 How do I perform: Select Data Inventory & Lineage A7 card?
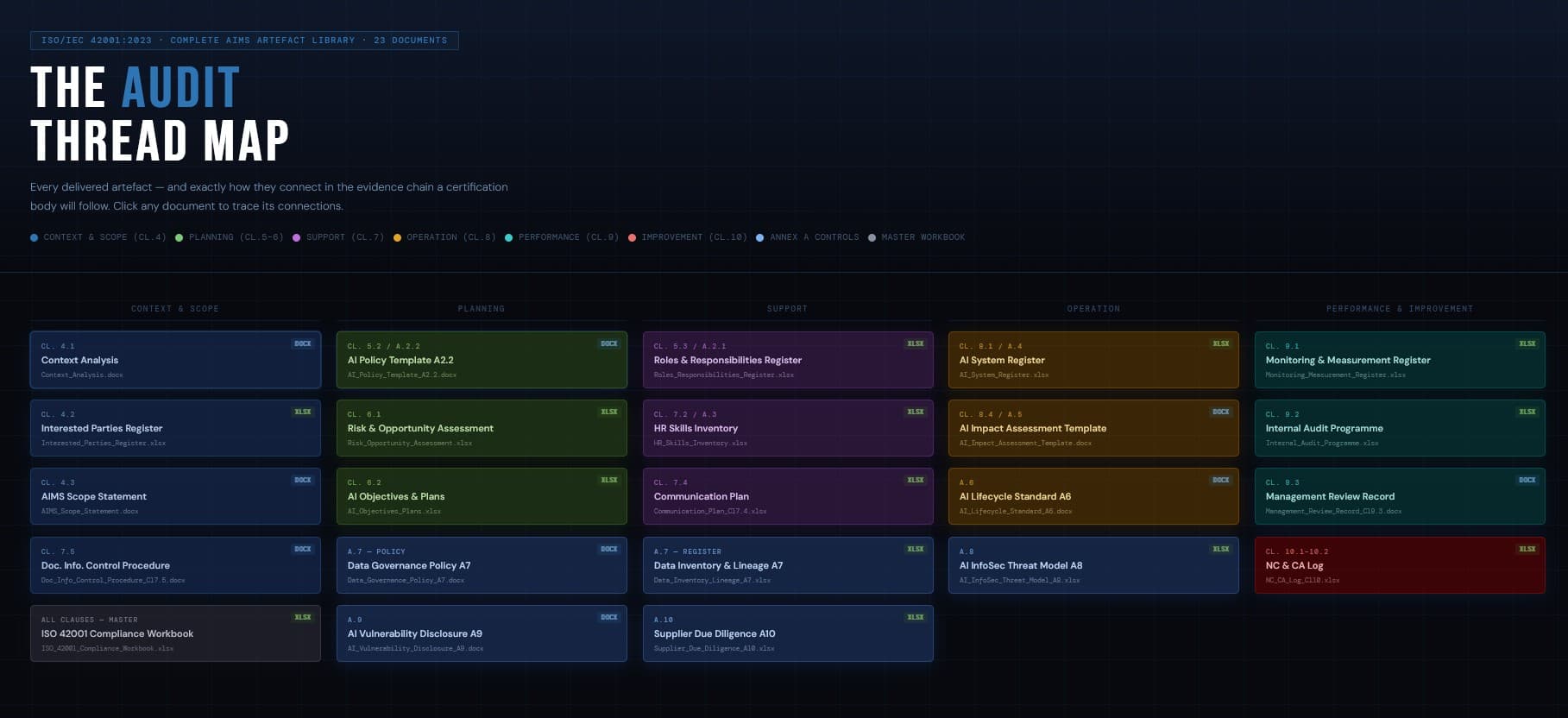click(788, 565)
